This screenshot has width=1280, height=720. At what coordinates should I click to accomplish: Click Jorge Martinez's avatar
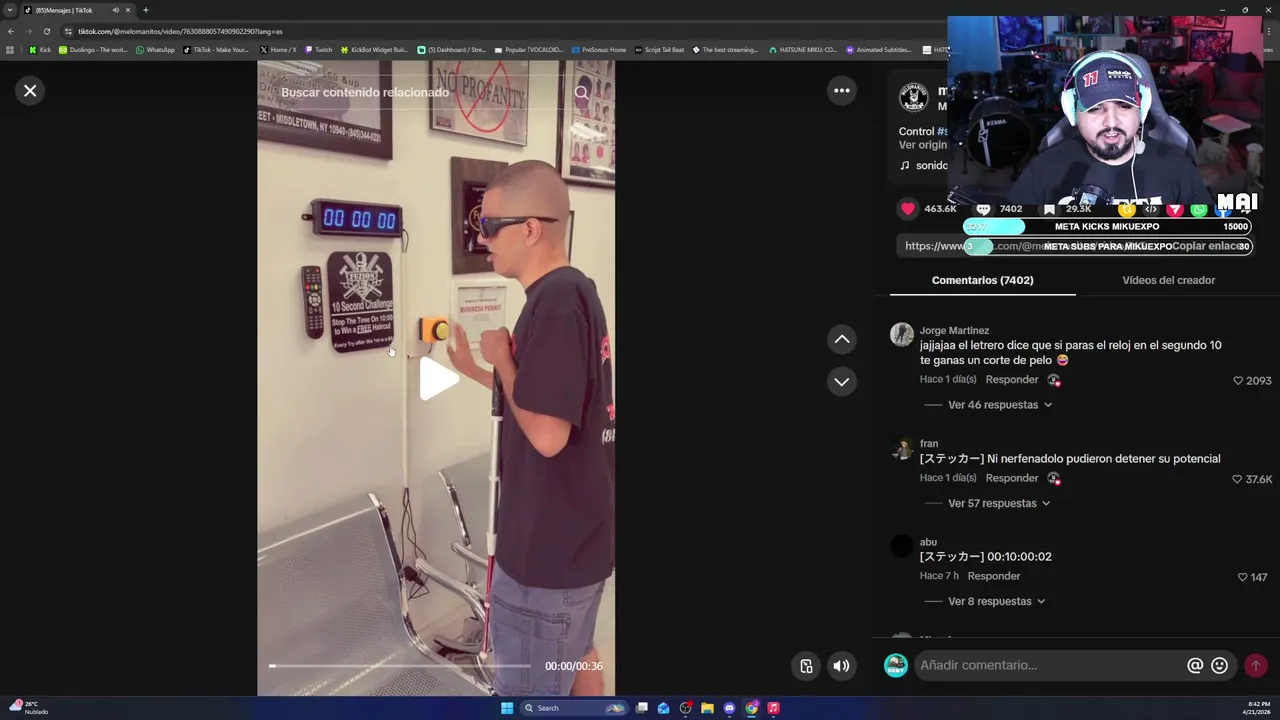pos(902,334)
